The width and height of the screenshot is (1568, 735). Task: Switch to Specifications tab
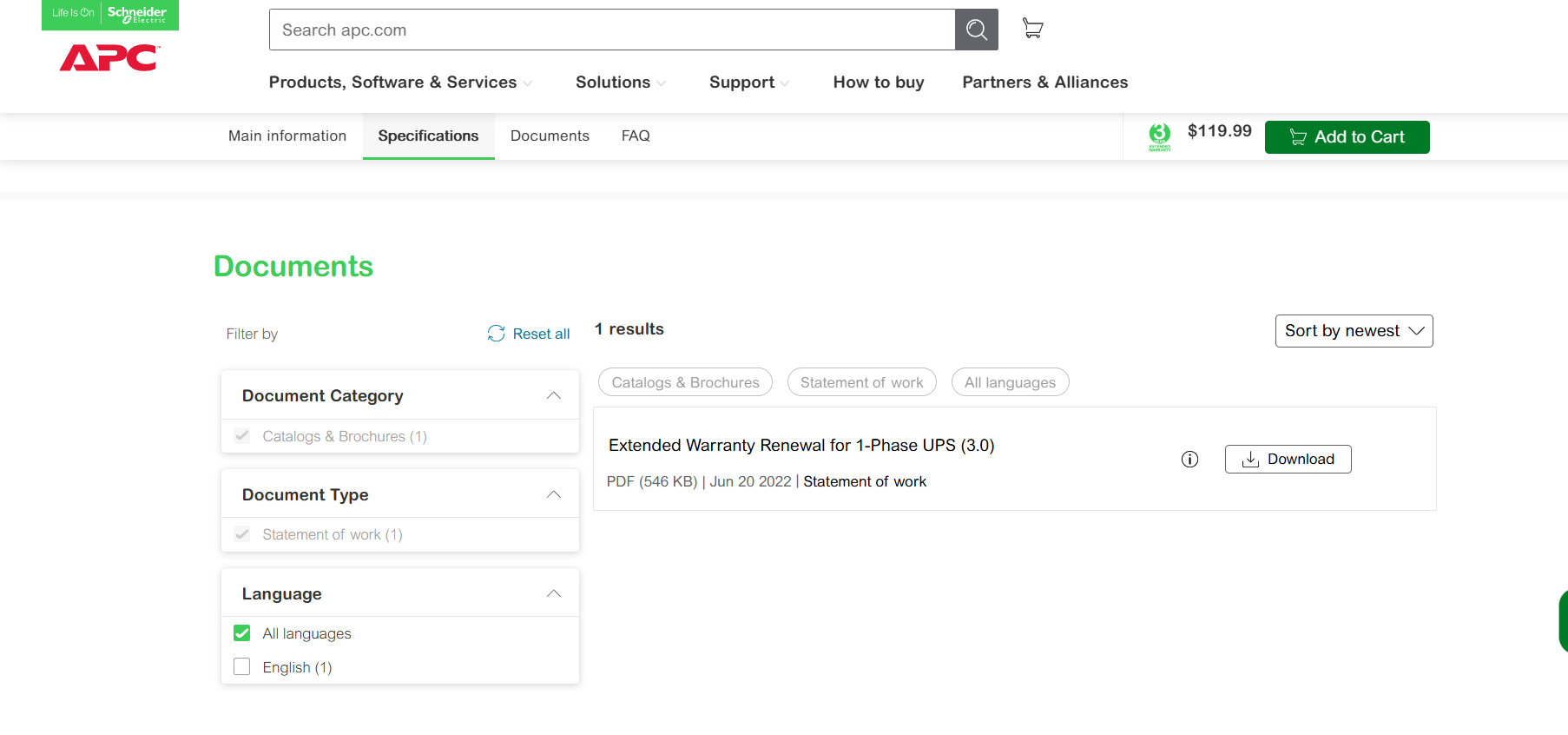pos(428,136)
